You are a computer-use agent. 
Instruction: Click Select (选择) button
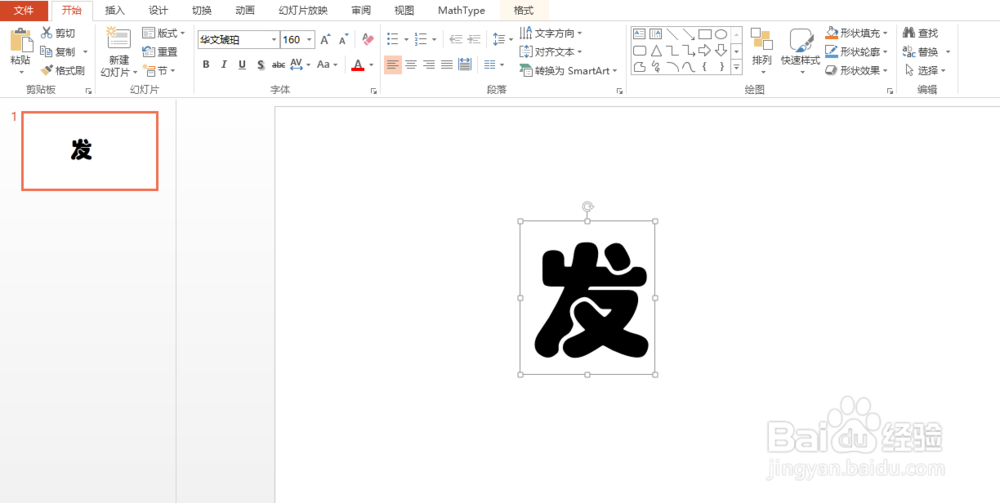click(924, 70)
